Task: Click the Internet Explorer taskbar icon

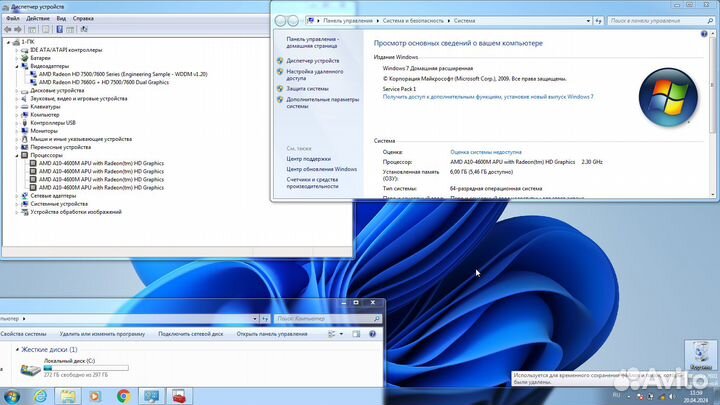Action: click(x=41, y=395)
